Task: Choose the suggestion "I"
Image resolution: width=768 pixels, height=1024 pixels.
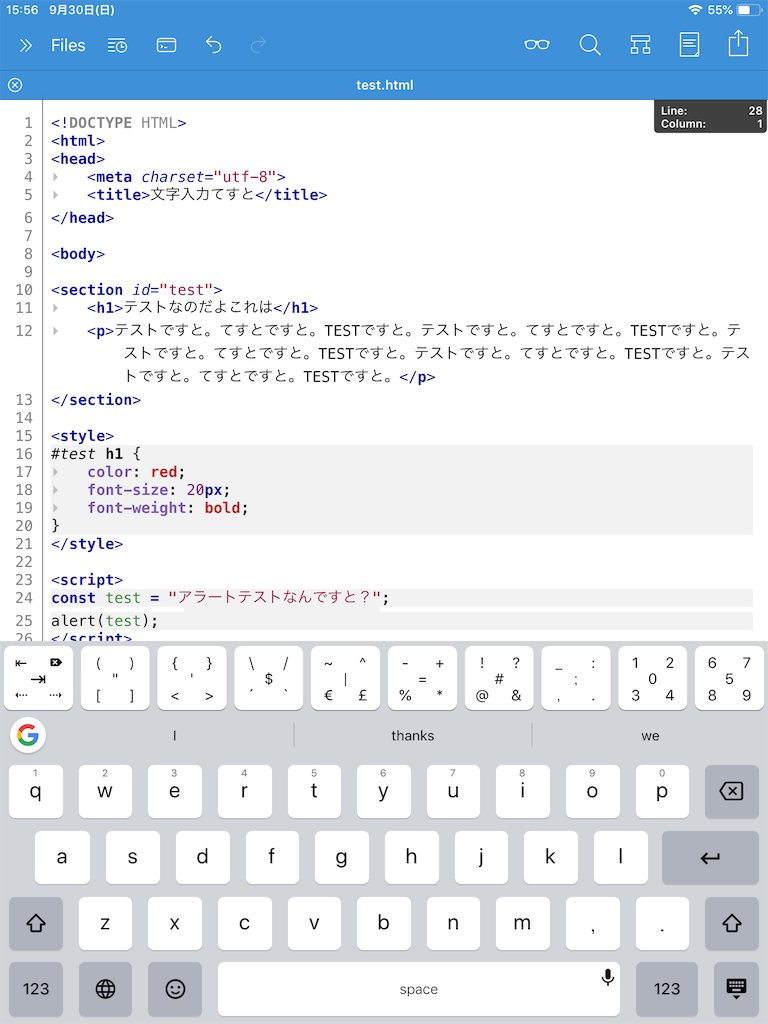Action: point(174,735)
